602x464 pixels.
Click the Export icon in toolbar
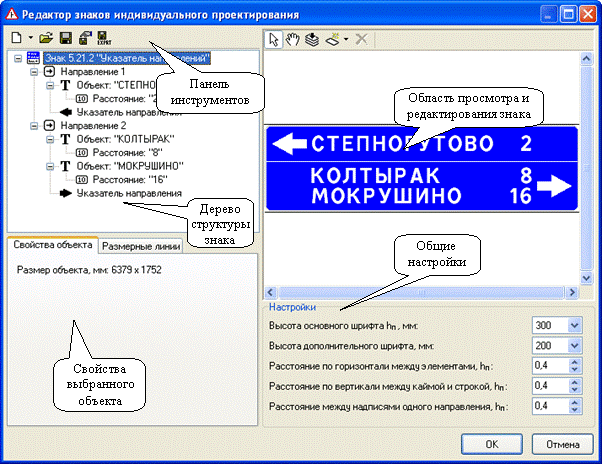[102, 38]
